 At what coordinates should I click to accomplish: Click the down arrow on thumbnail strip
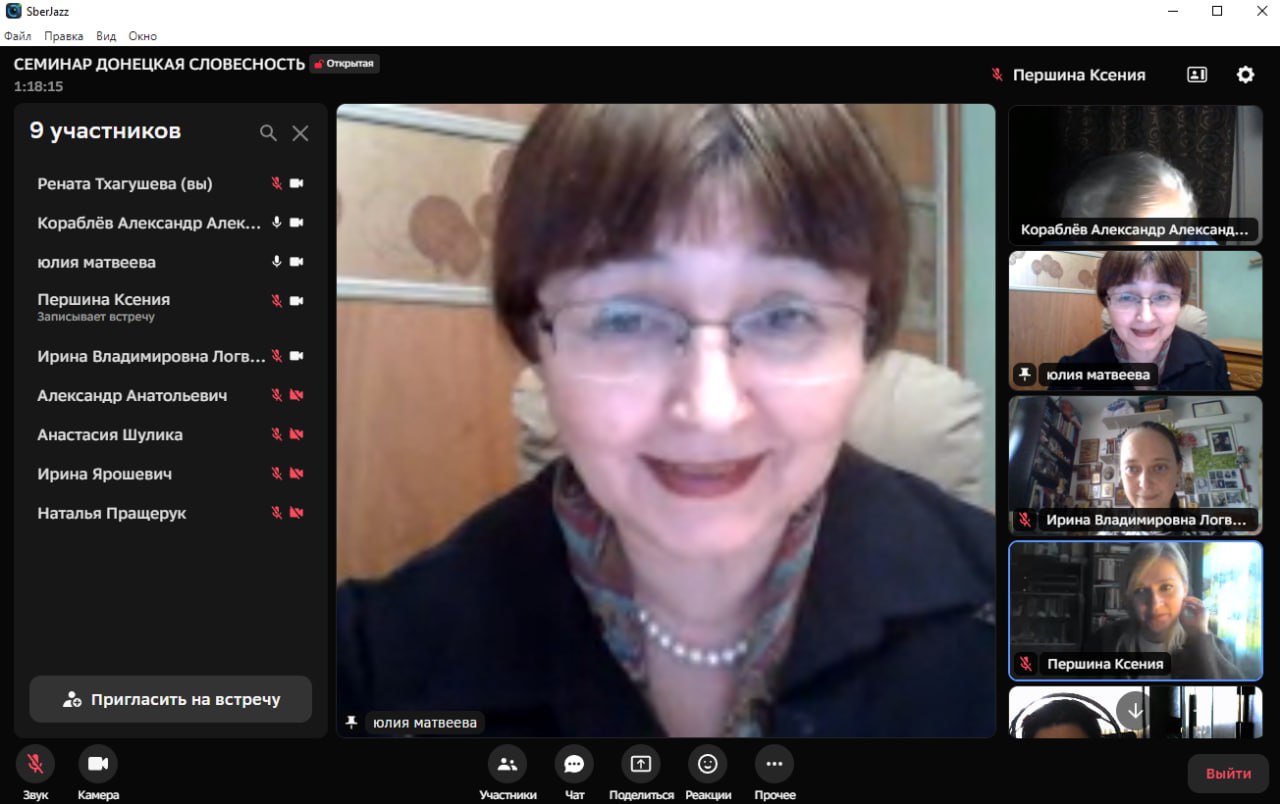[x=1135, y=709]
